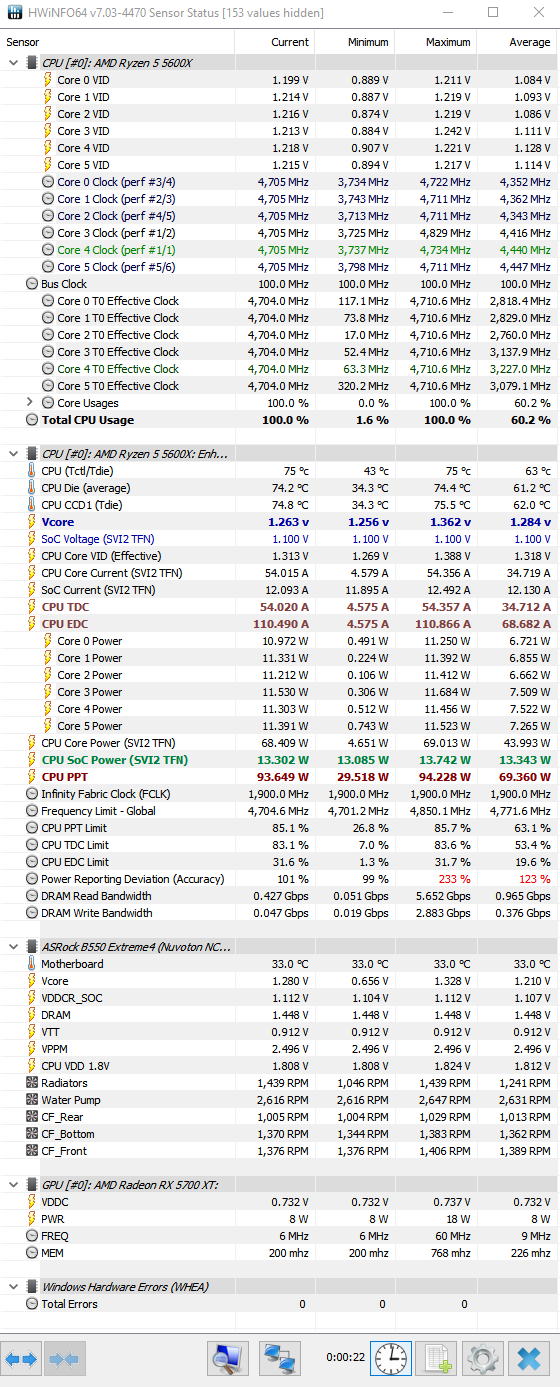
Task: Click the fan icon beside Water Pump
Action: (x=32, y=1099)
